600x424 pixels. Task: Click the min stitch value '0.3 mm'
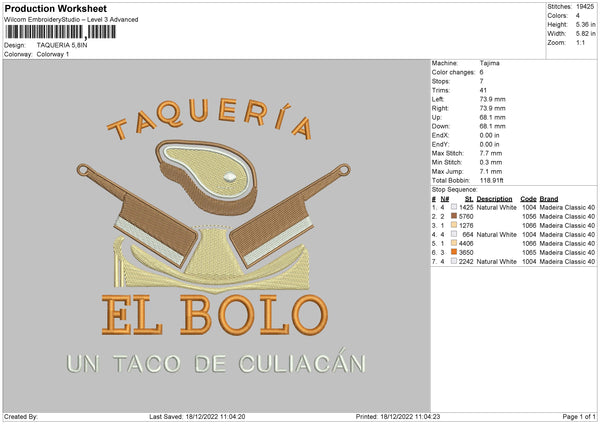[x=491, y=162]
